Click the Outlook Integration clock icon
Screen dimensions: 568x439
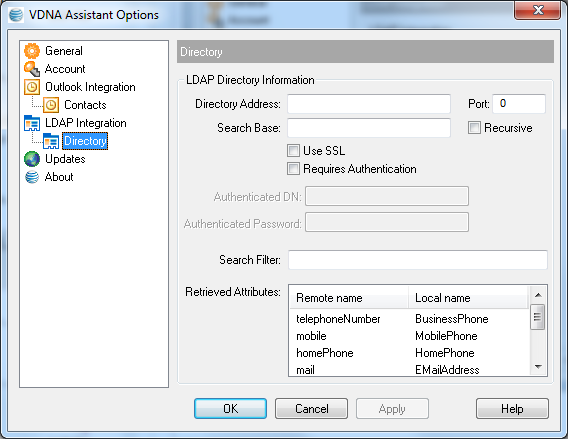[32, 87]
